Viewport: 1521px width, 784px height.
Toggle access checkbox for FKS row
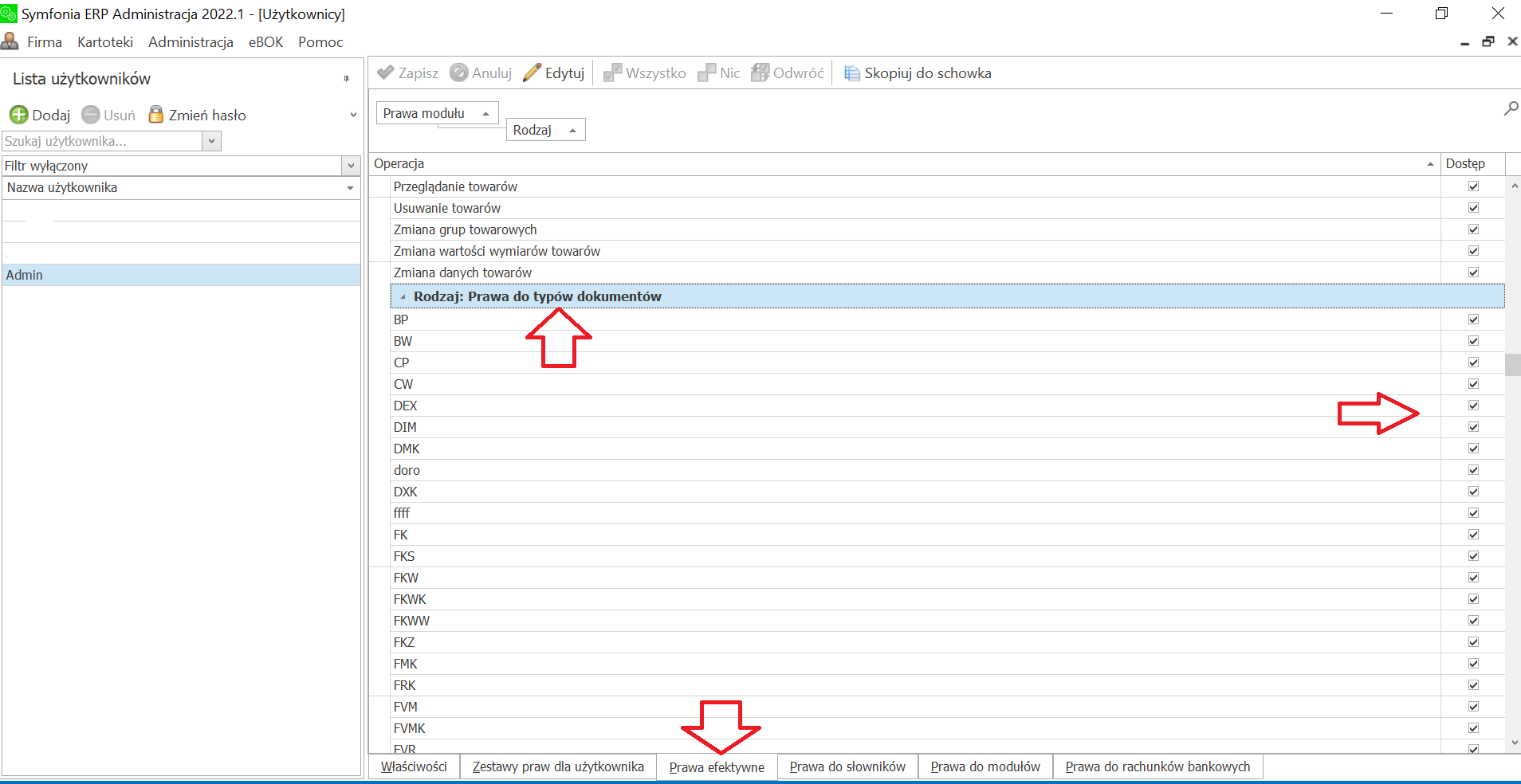pyautogui.click(x=1473, y=556)
